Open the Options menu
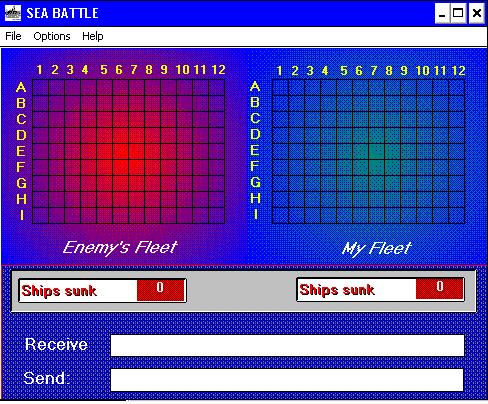The image size is (488, 404). pyautogui.click(x=52, y=36)
